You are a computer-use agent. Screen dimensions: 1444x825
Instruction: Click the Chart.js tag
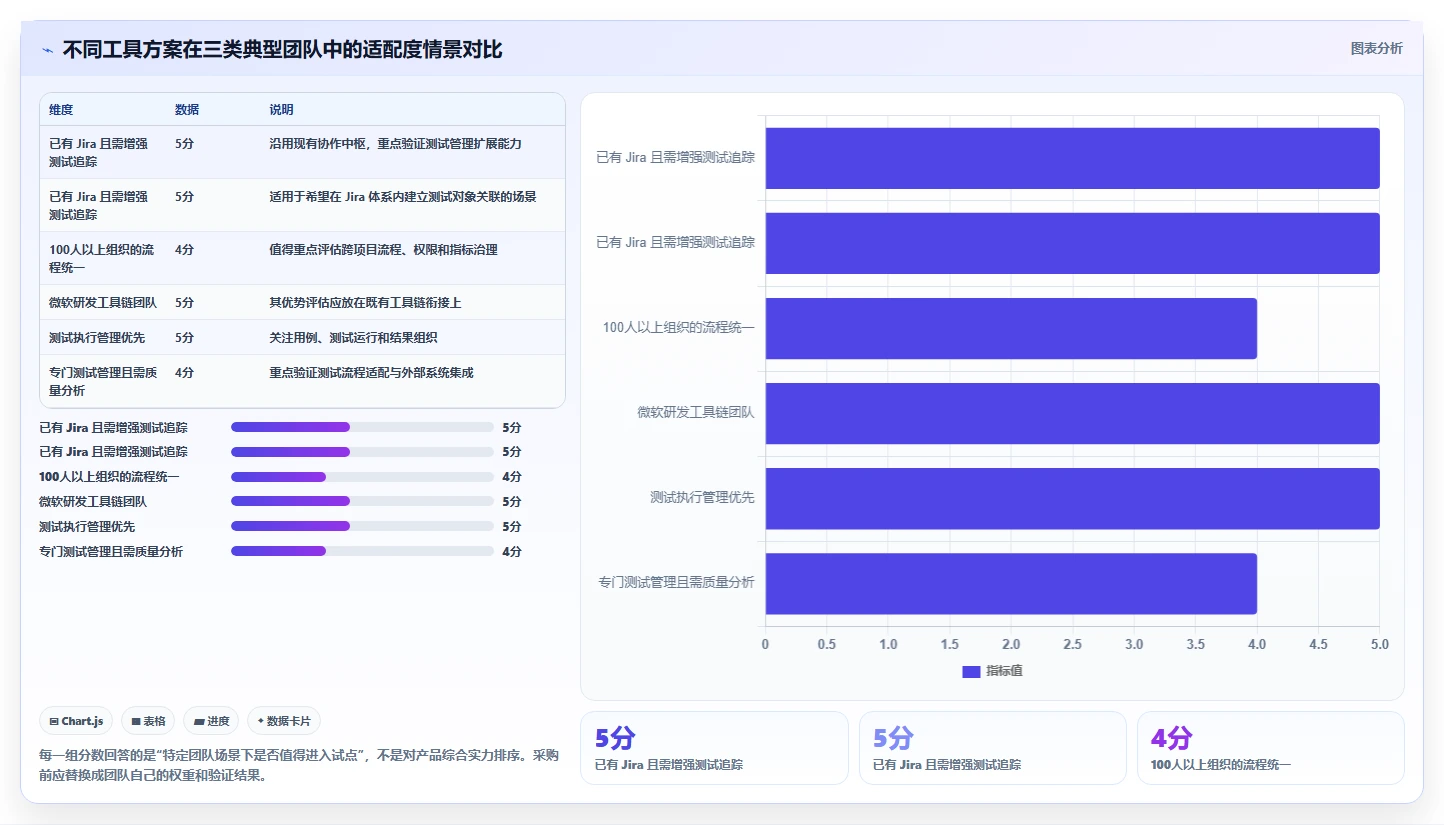[x=76, y=721]
